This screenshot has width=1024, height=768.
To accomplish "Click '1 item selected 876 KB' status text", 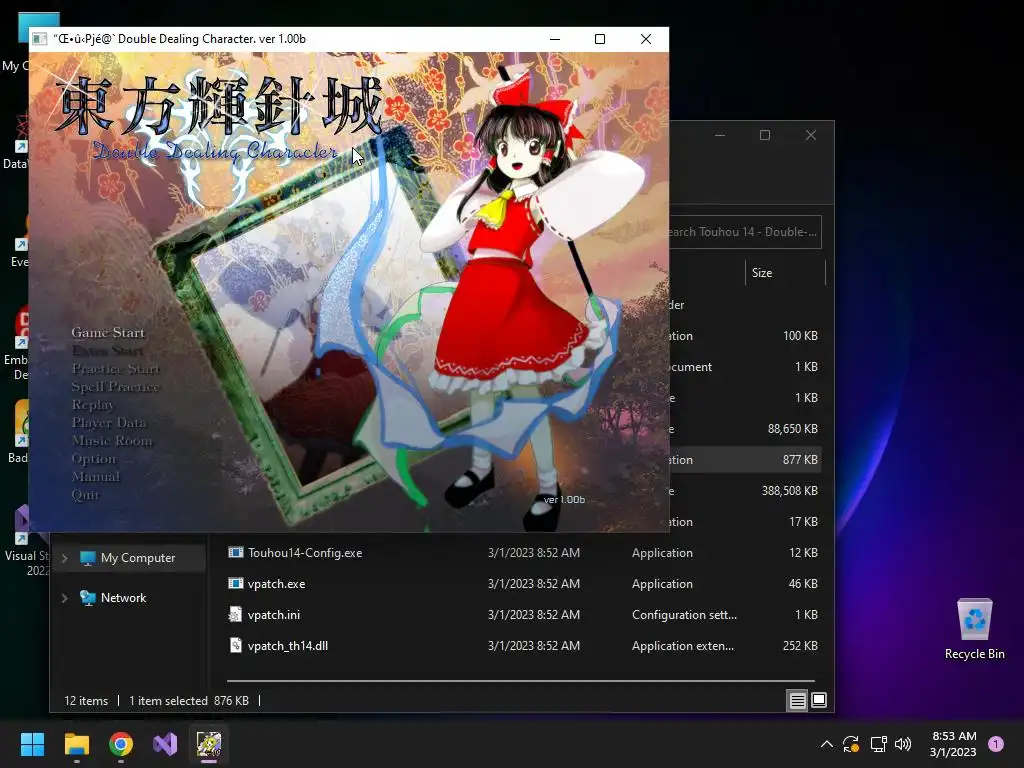I will tap(189, 701).
